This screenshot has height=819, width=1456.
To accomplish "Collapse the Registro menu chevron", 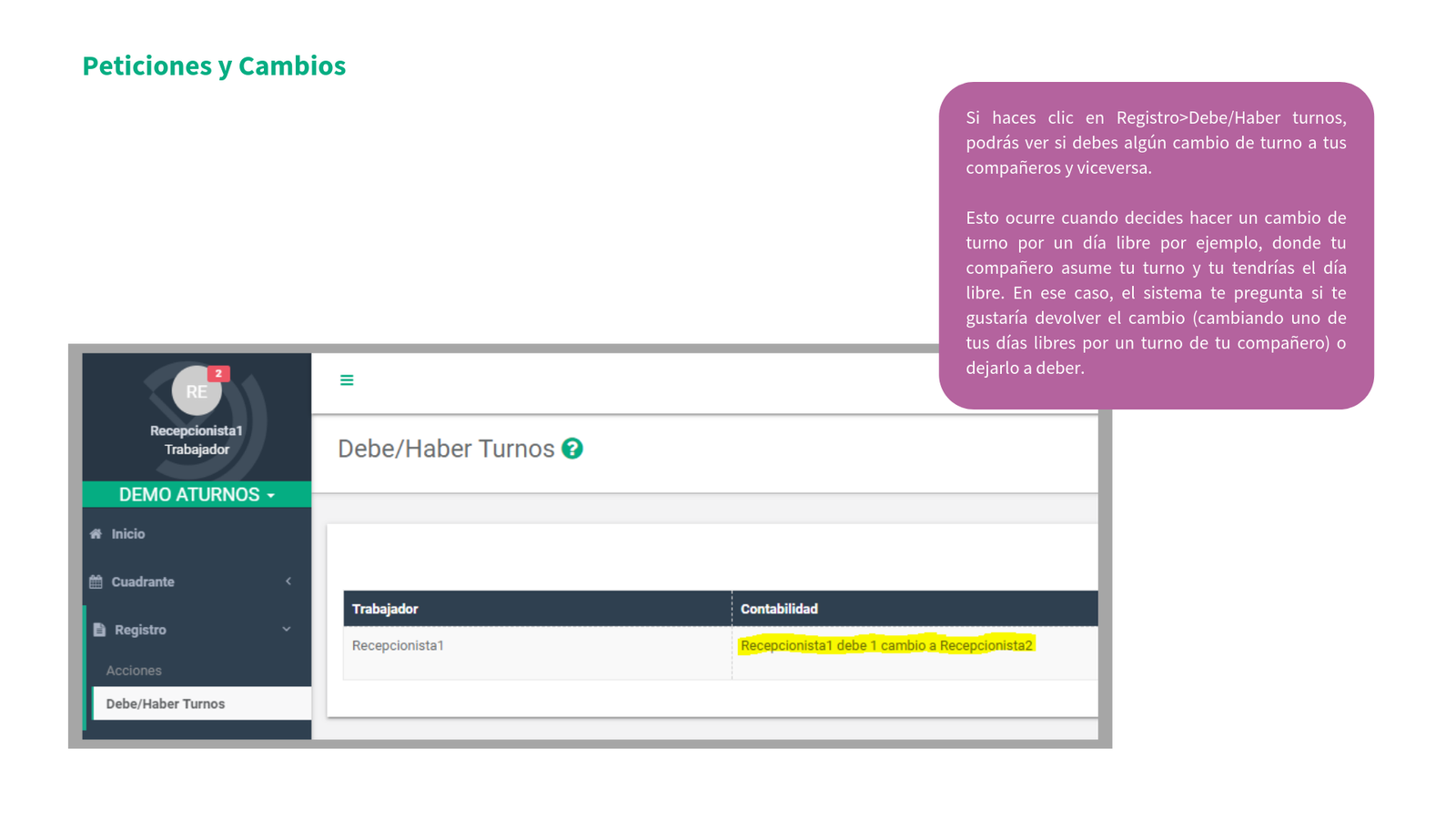I will (x=287, y=629).
